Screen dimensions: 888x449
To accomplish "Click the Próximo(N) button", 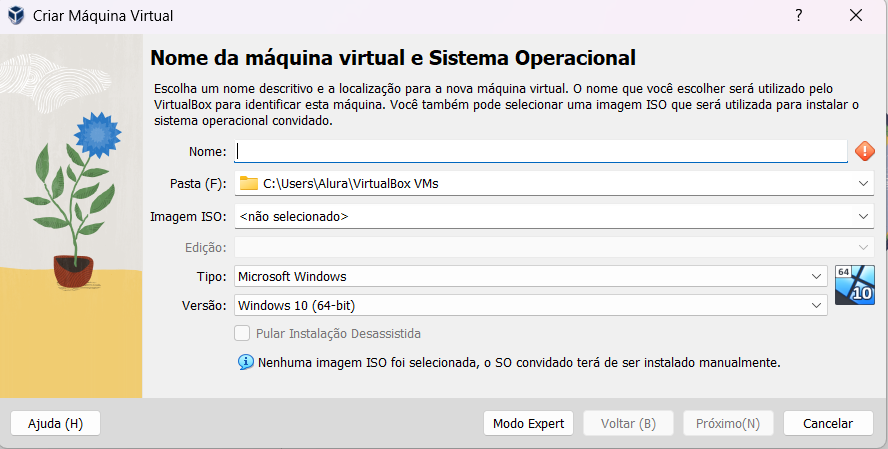I will point(728,424).
